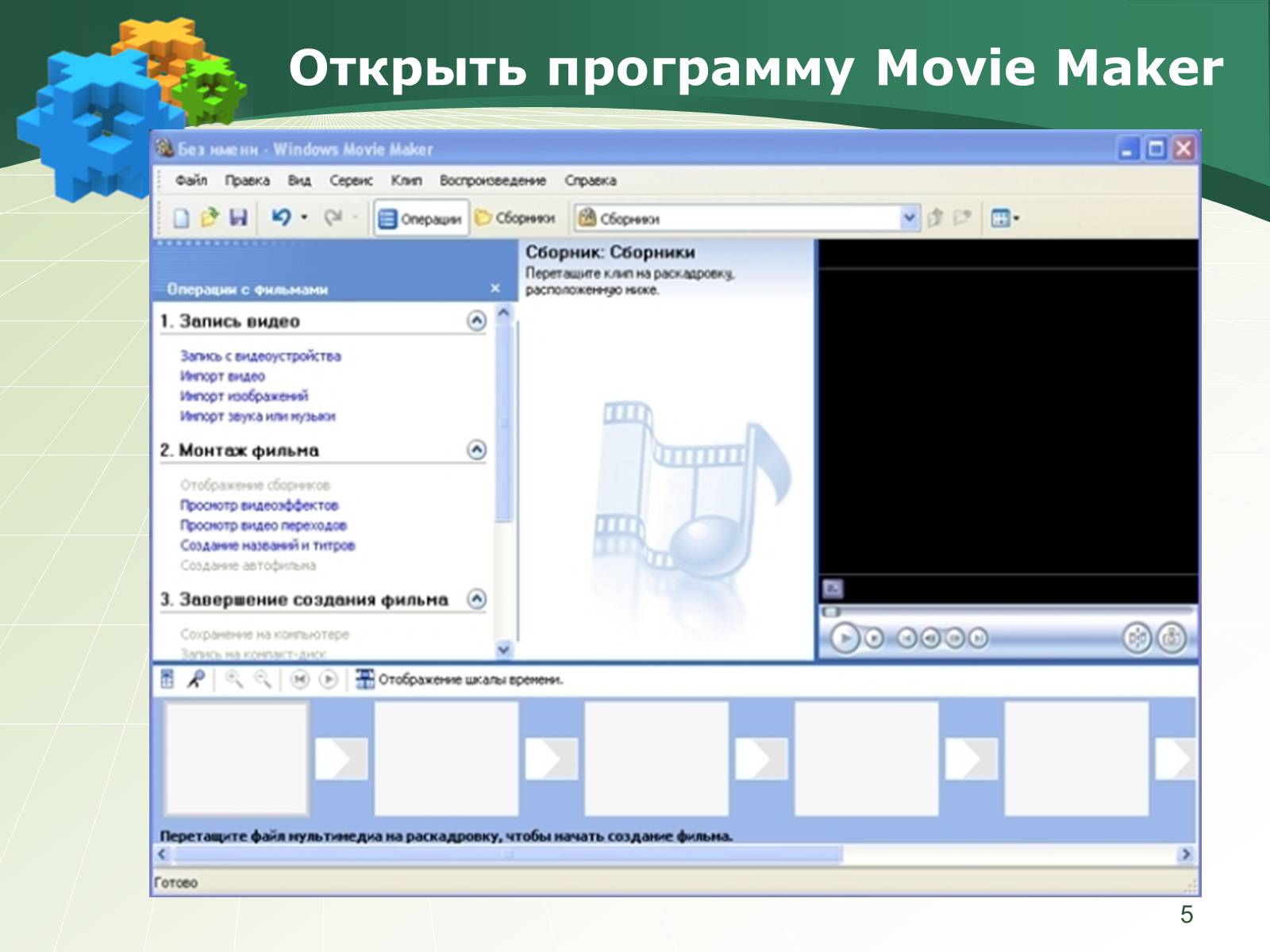Click the tasks pane scroll up arrow
1270x952 pixels.
click(x=502, y=313)
